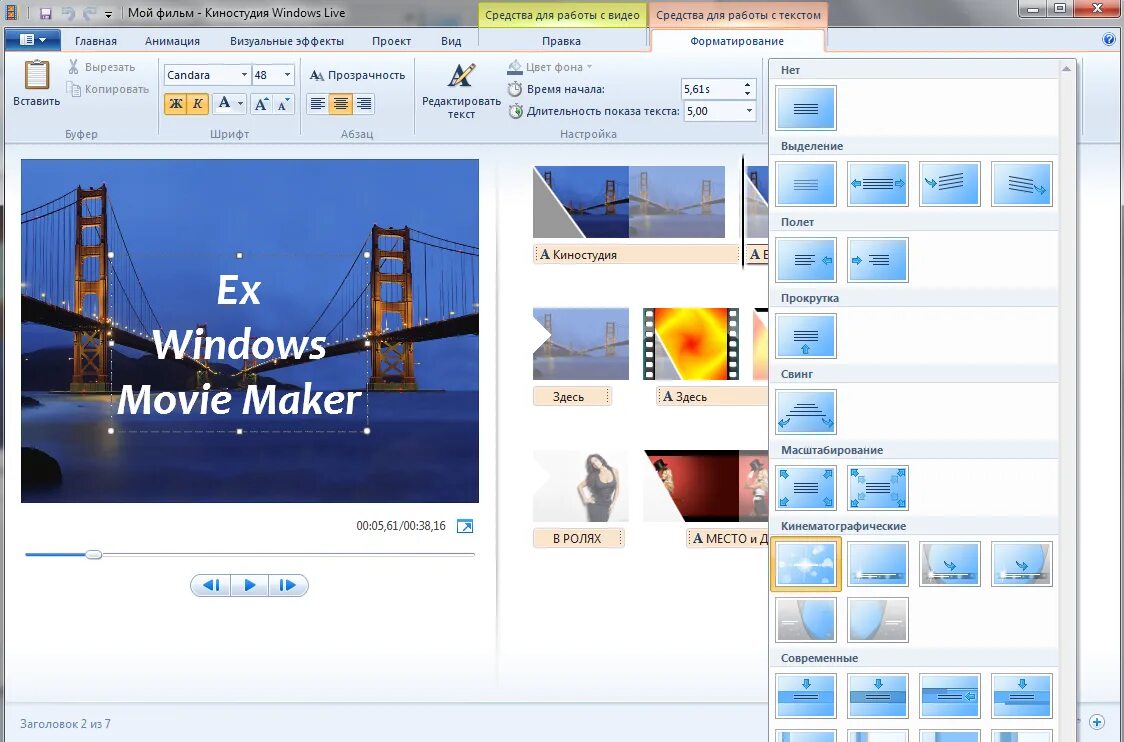This screenshot has width=1124, height=742.
Task: Step to next frame
Action: (x=288, y=585)
